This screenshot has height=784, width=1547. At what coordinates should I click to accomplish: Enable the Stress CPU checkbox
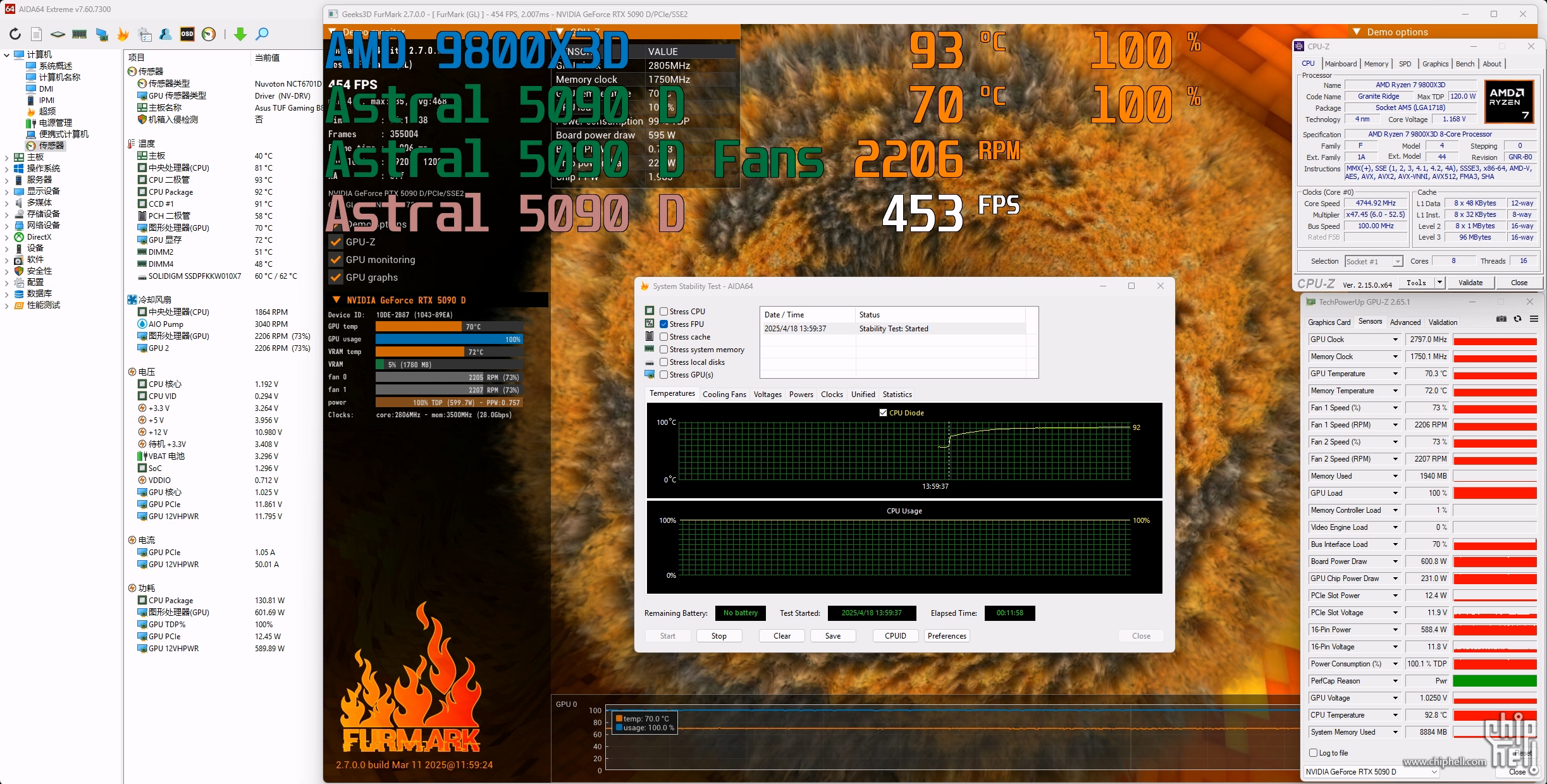pyautogui.click(x=664, y=311)
